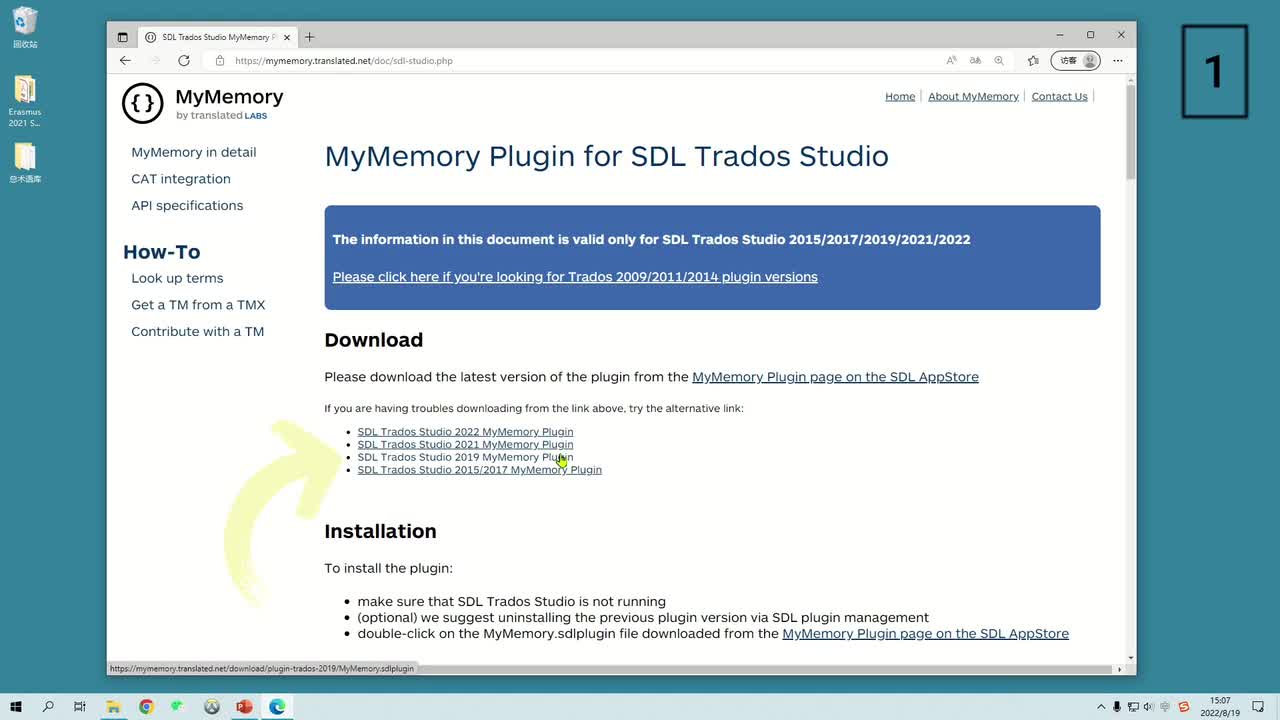Show hidden system tray icons
The width and height of the screenshot is (1280, 720).
pos(1102,707)
